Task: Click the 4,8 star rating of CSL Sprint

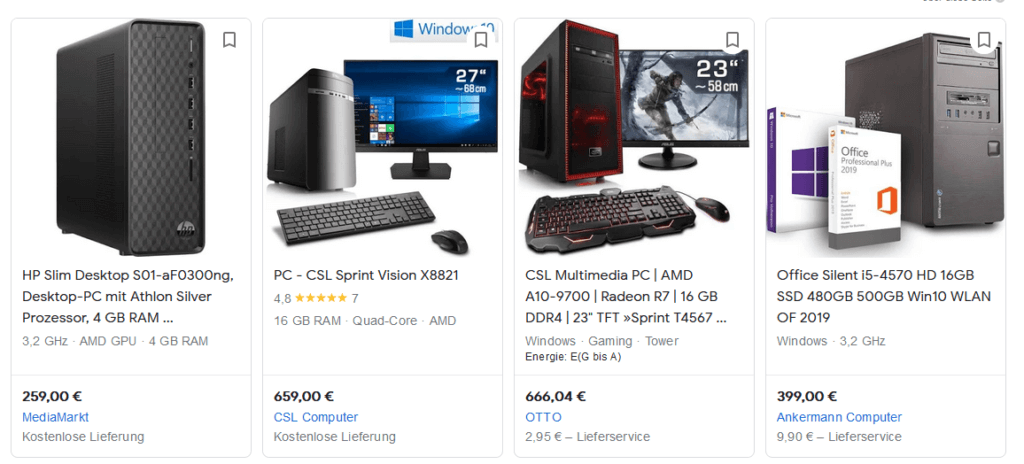Action: coord(316,299)
